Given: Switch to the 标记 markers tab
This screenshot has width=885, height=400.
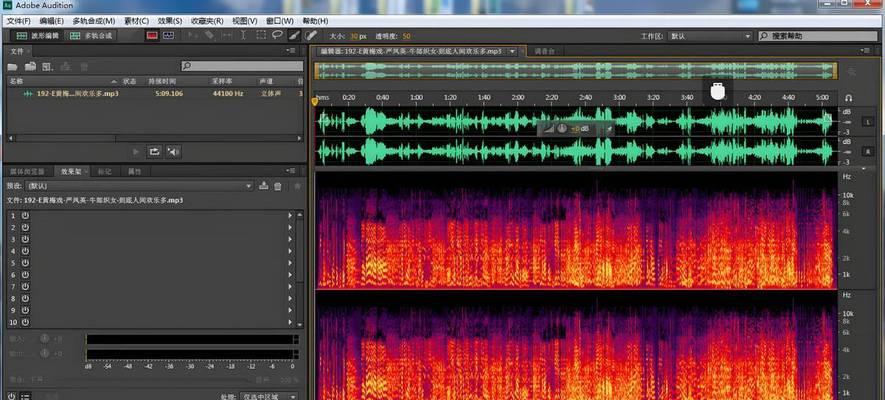Looking at the screenshot, I should (x=104, y=171).
